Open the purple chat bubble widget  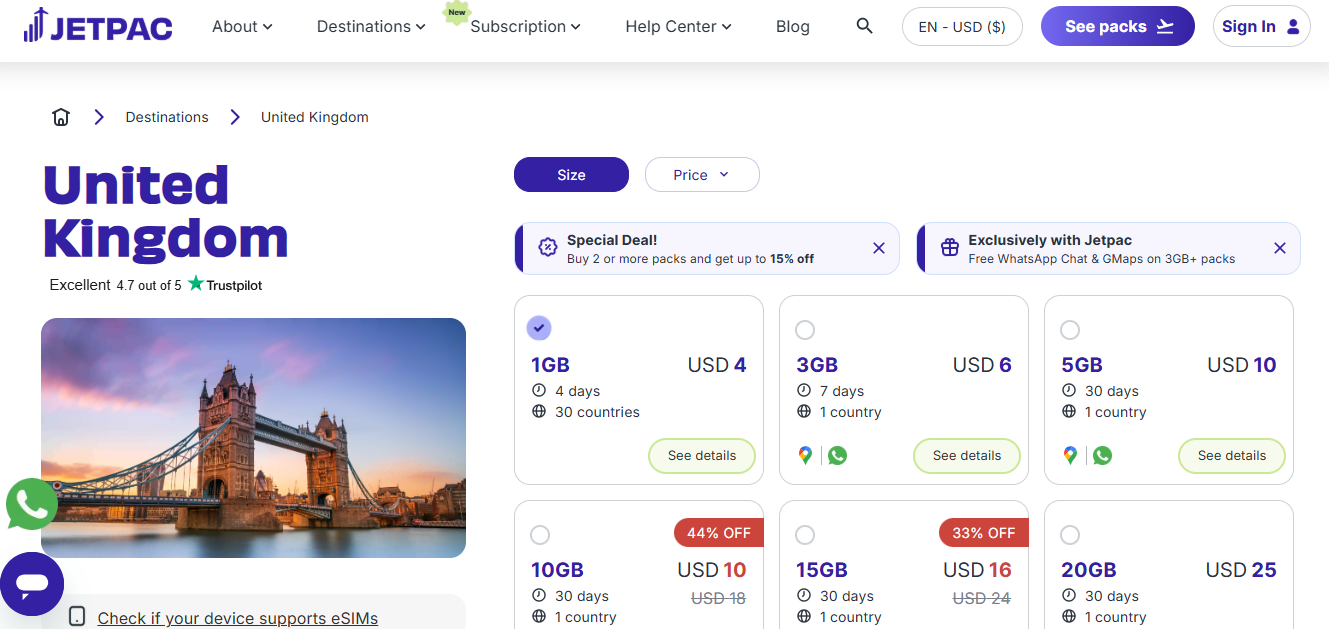click(x=32, y=584)
